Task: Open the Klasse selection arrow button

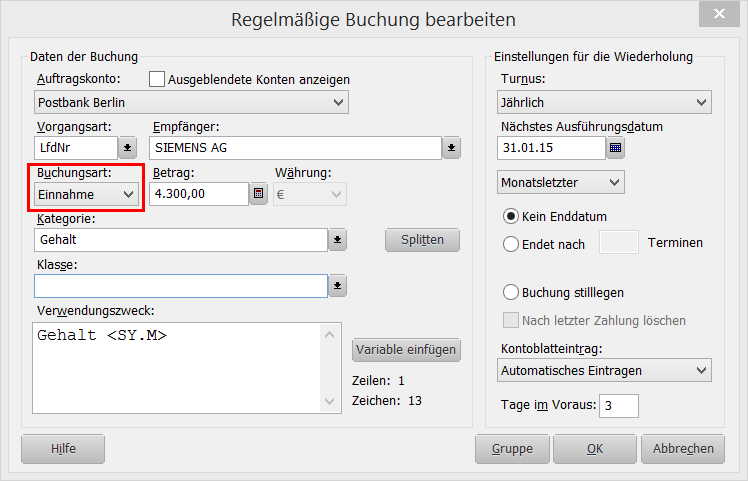Action: (338, 286)
